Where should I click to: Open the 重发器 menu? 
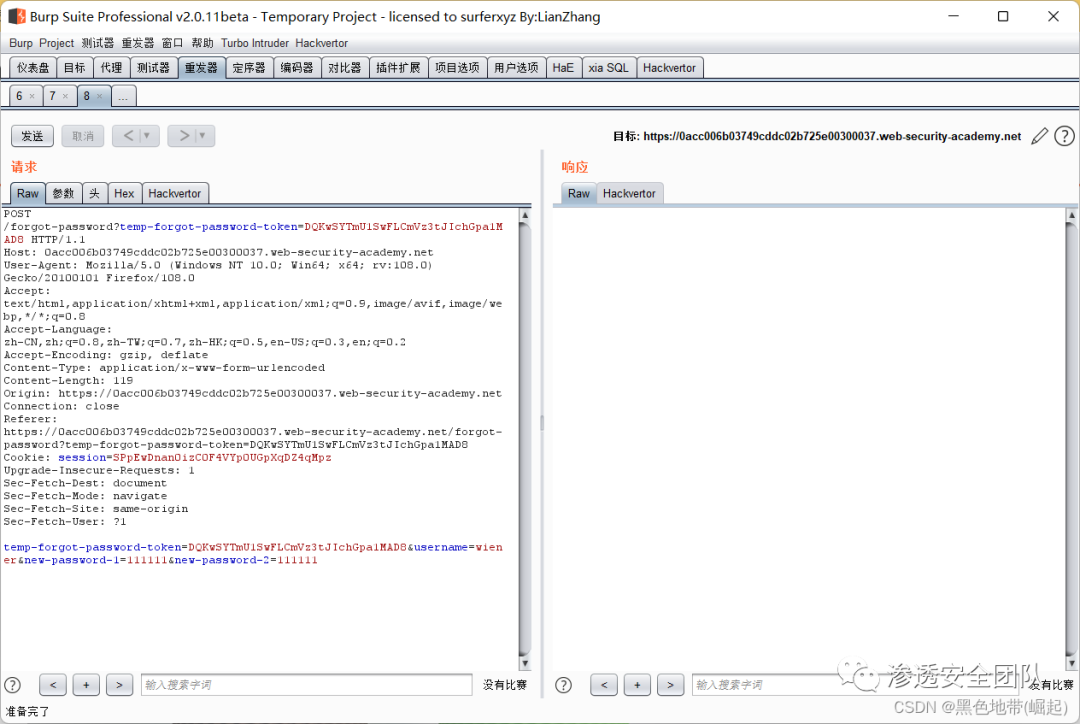pyautogui.click(x=138, y=43)
